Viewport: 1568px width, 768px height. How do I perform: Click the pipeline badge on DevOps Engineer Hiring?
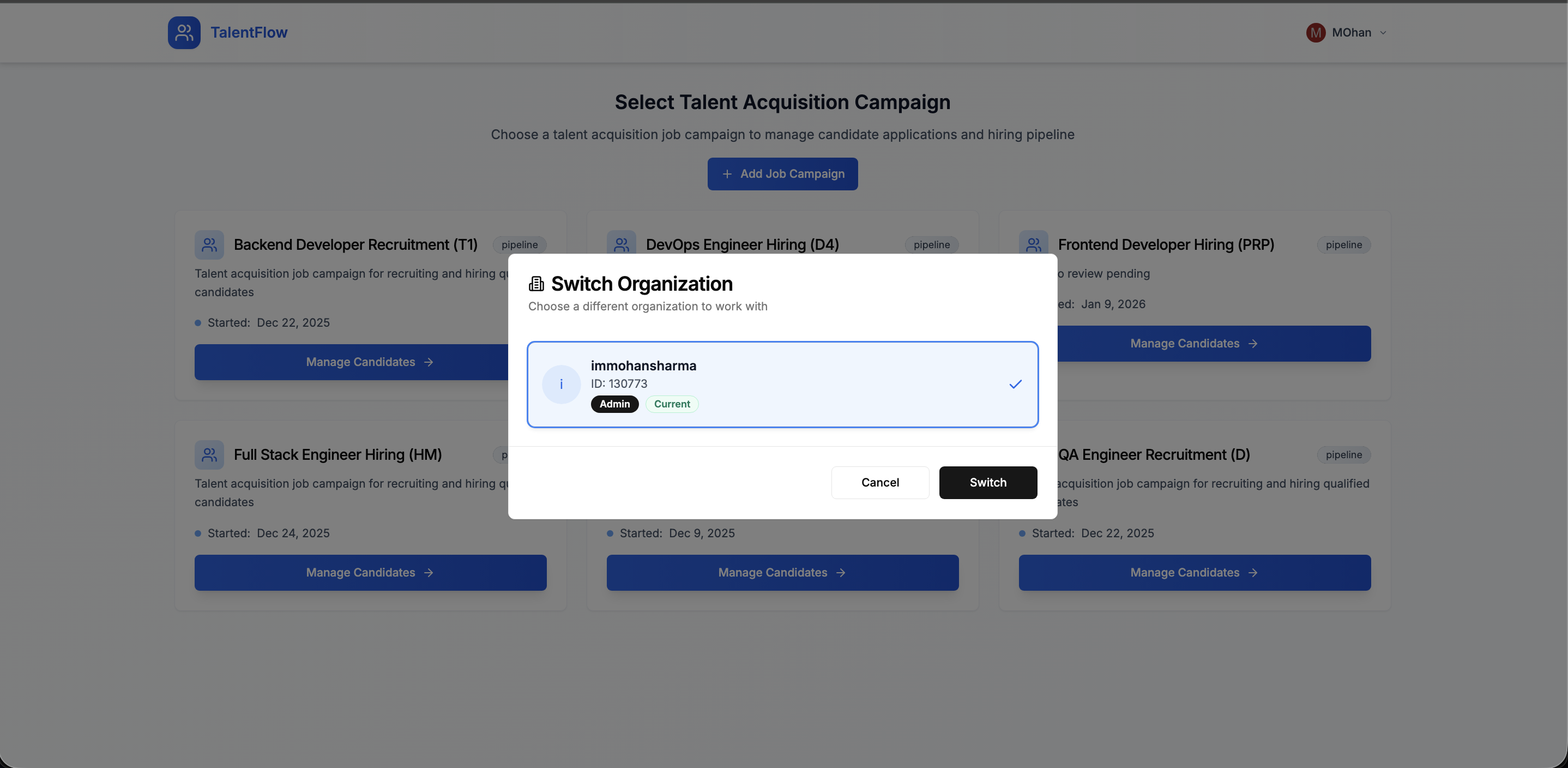click(931, 245)
